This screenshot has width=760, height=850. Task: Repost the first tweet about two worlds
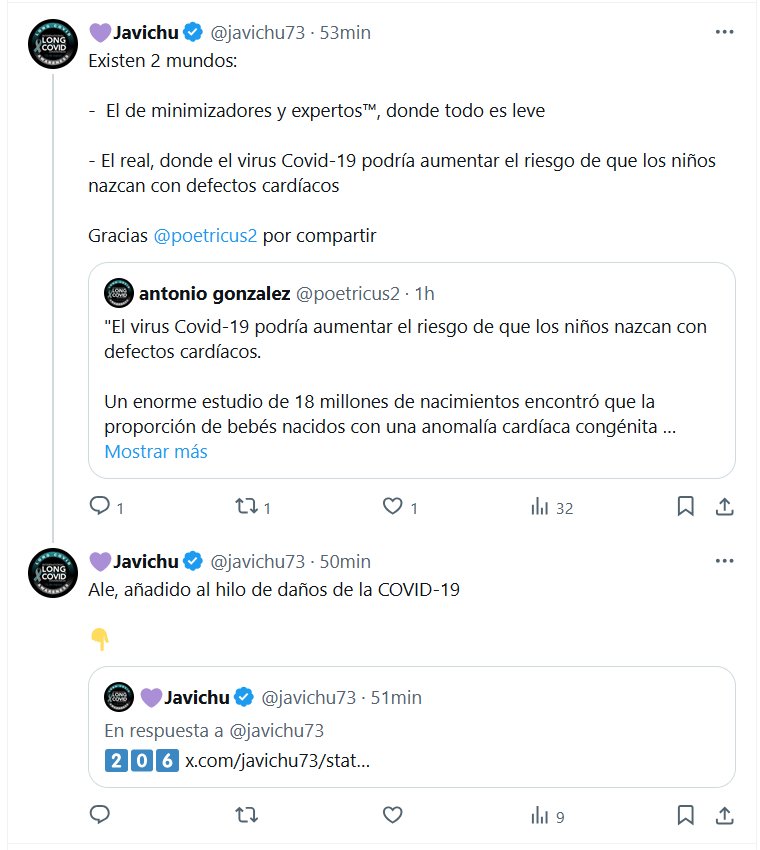coord(245,507)
